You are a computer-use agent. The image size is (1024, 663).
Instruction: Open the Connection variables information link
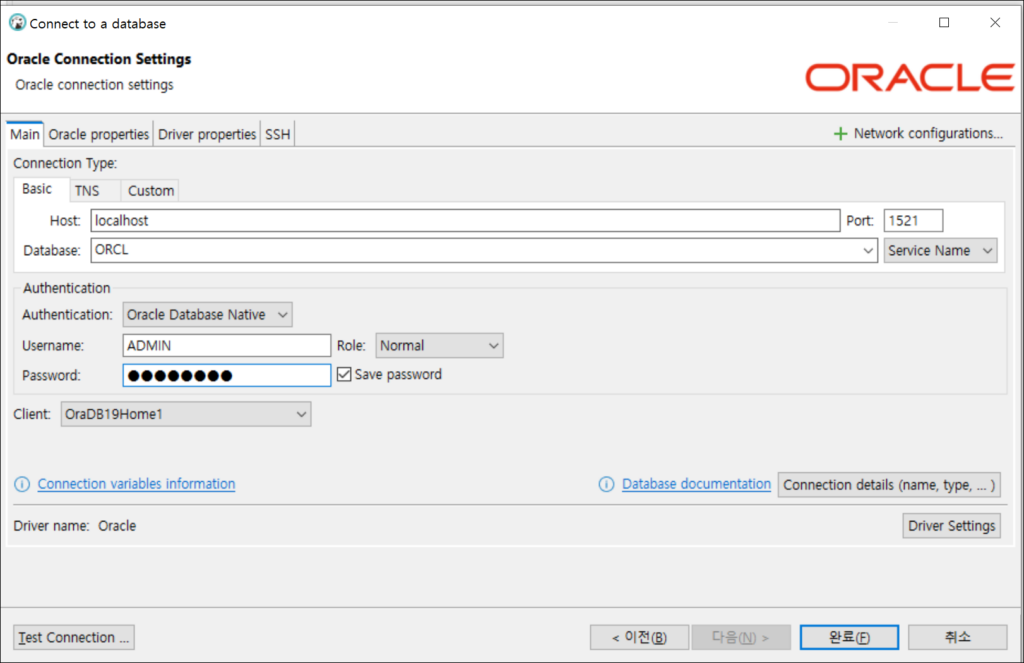point(136,484)
